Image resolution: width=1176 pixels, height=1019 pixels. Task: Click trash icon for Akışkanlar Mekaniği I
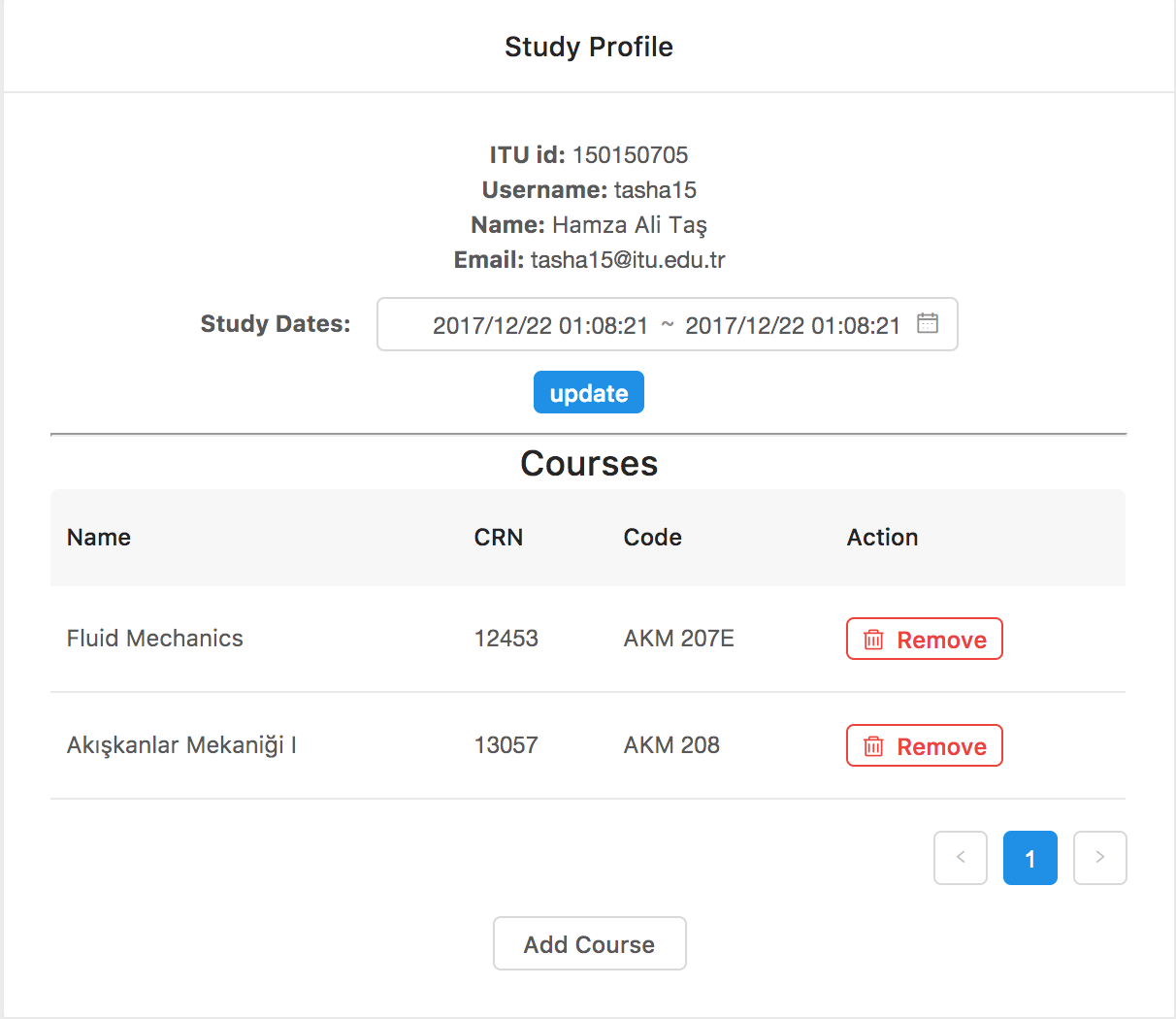coord(874,746)
